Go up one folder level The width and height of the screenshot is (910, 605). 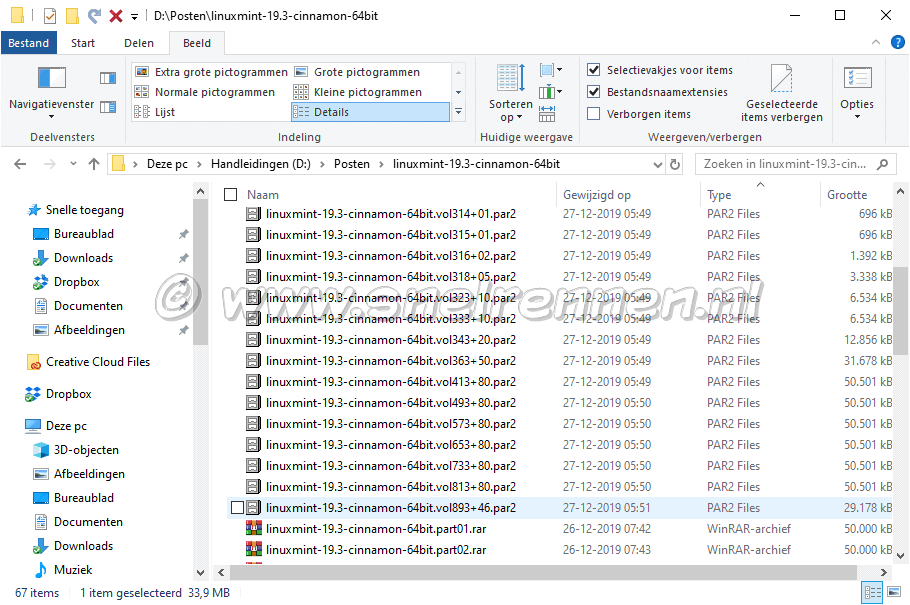pos(94,164)
